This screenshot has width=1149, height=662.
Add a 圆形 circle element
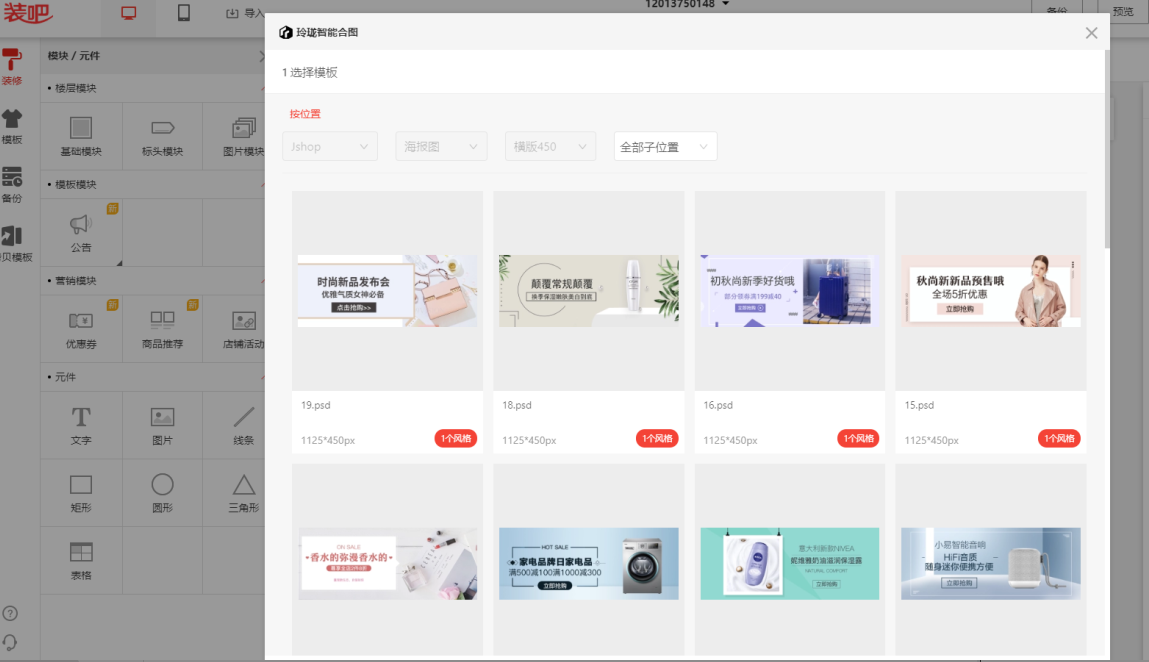163,493
